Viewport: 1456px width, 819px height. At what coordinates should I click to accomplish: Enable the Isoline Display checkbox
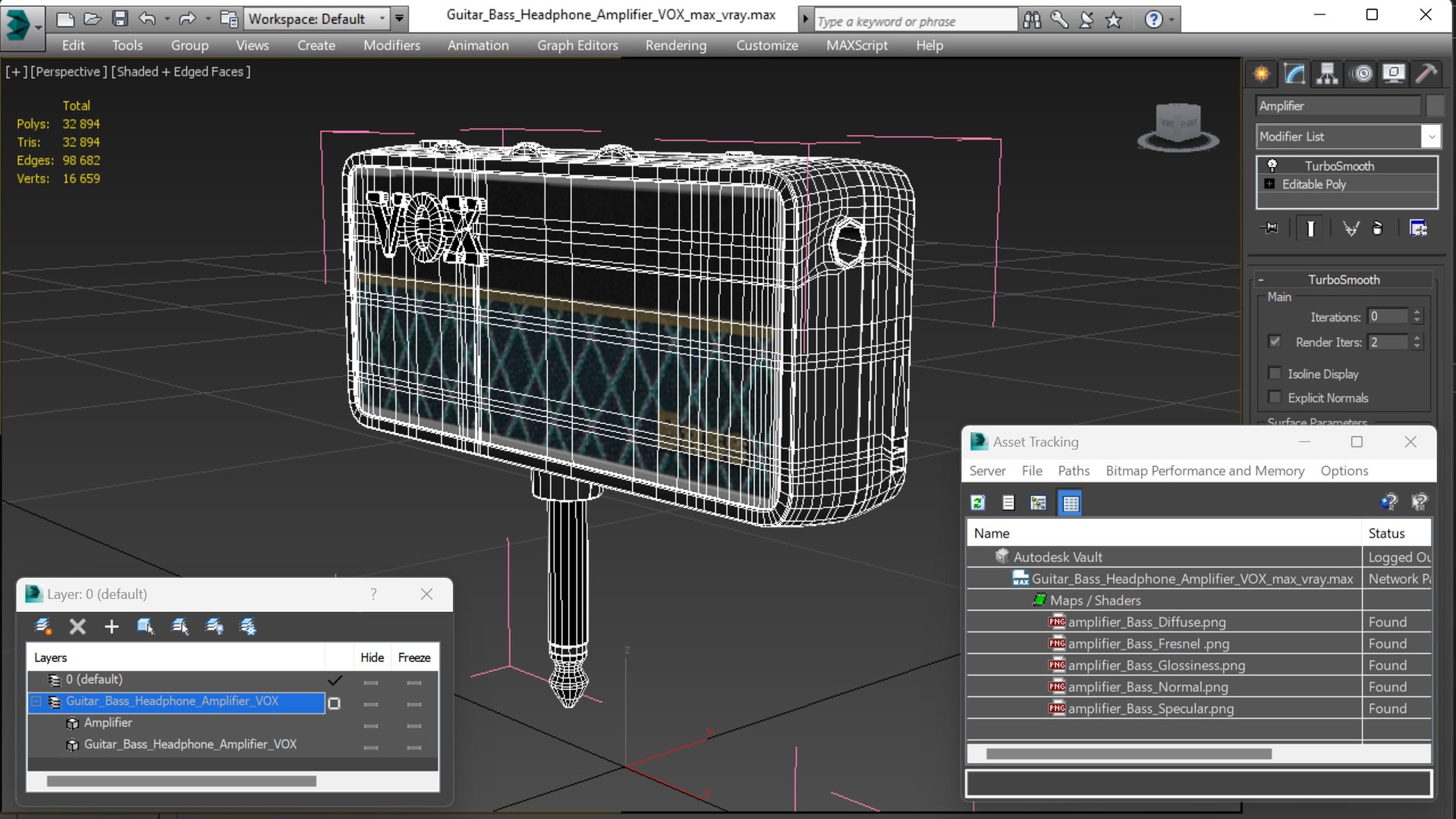pyautogui.click(x=1275, y=373)
